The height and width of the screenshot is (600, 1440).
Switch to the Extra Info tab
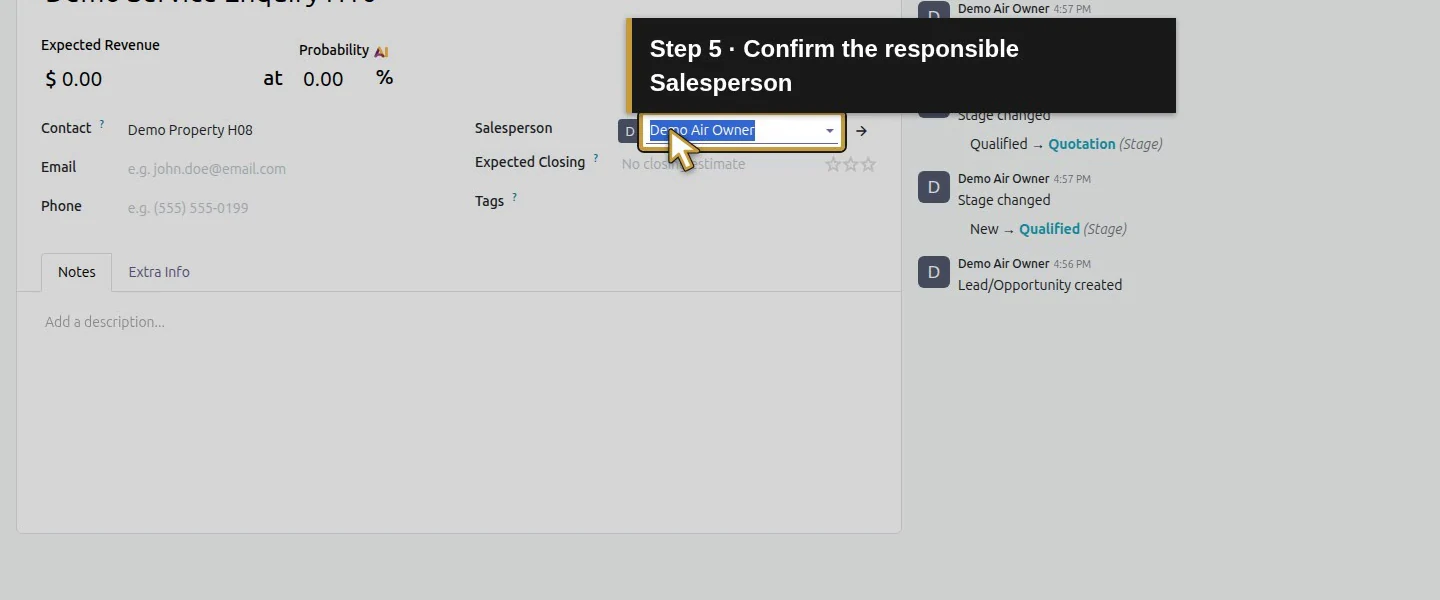159,272
